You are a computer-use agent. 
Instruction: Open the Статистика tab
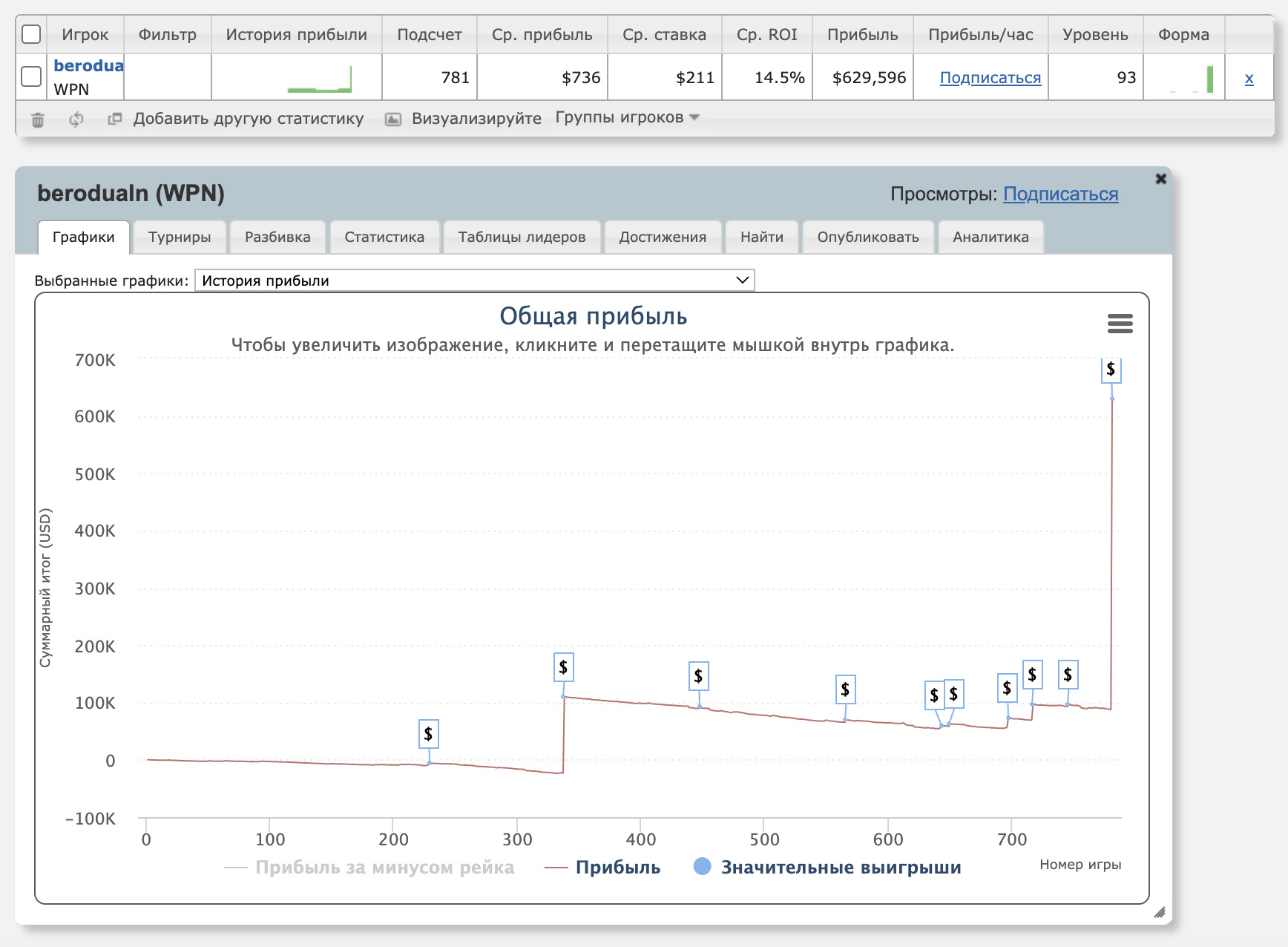[384, 237]
